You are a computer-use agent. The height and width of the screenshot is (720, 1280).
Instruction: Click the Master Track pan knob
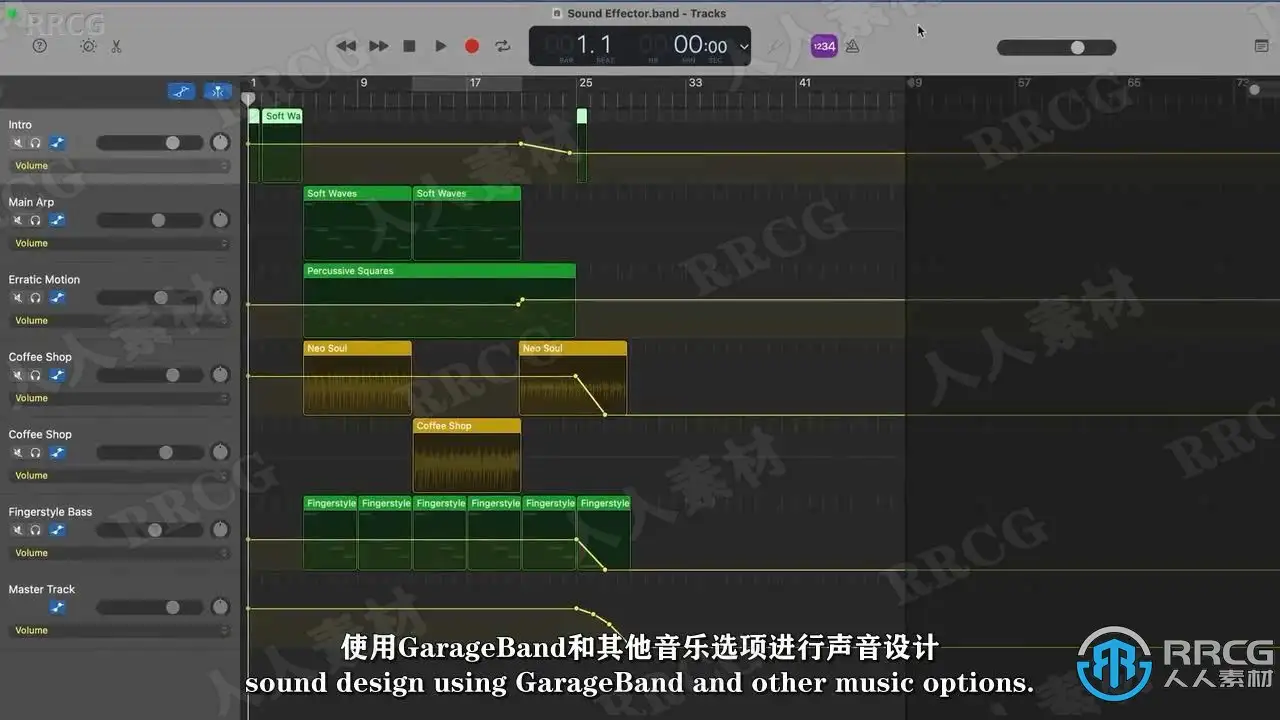tap(220, 607)
